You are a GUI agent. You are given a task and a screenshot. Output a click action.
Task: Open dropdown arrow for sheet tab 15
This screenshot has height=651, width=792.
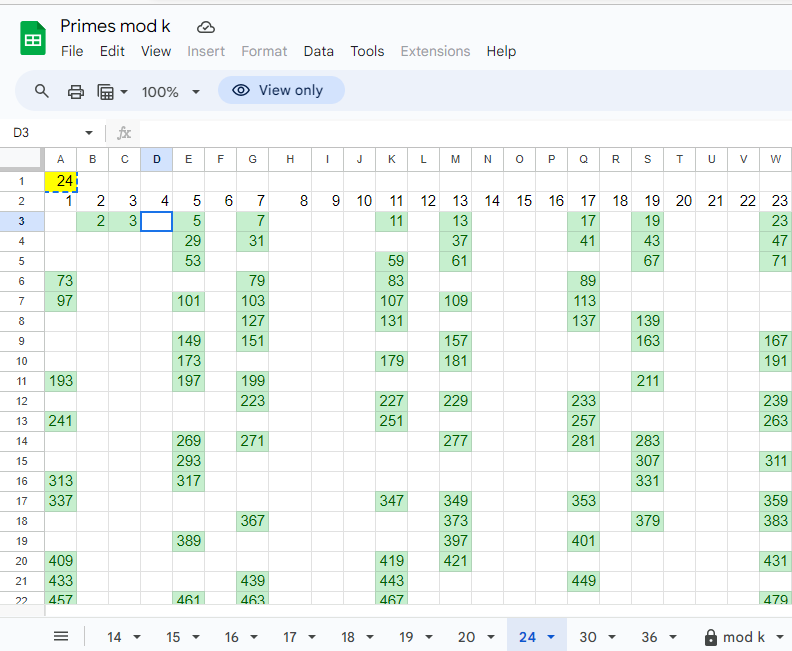click(195, 637)
